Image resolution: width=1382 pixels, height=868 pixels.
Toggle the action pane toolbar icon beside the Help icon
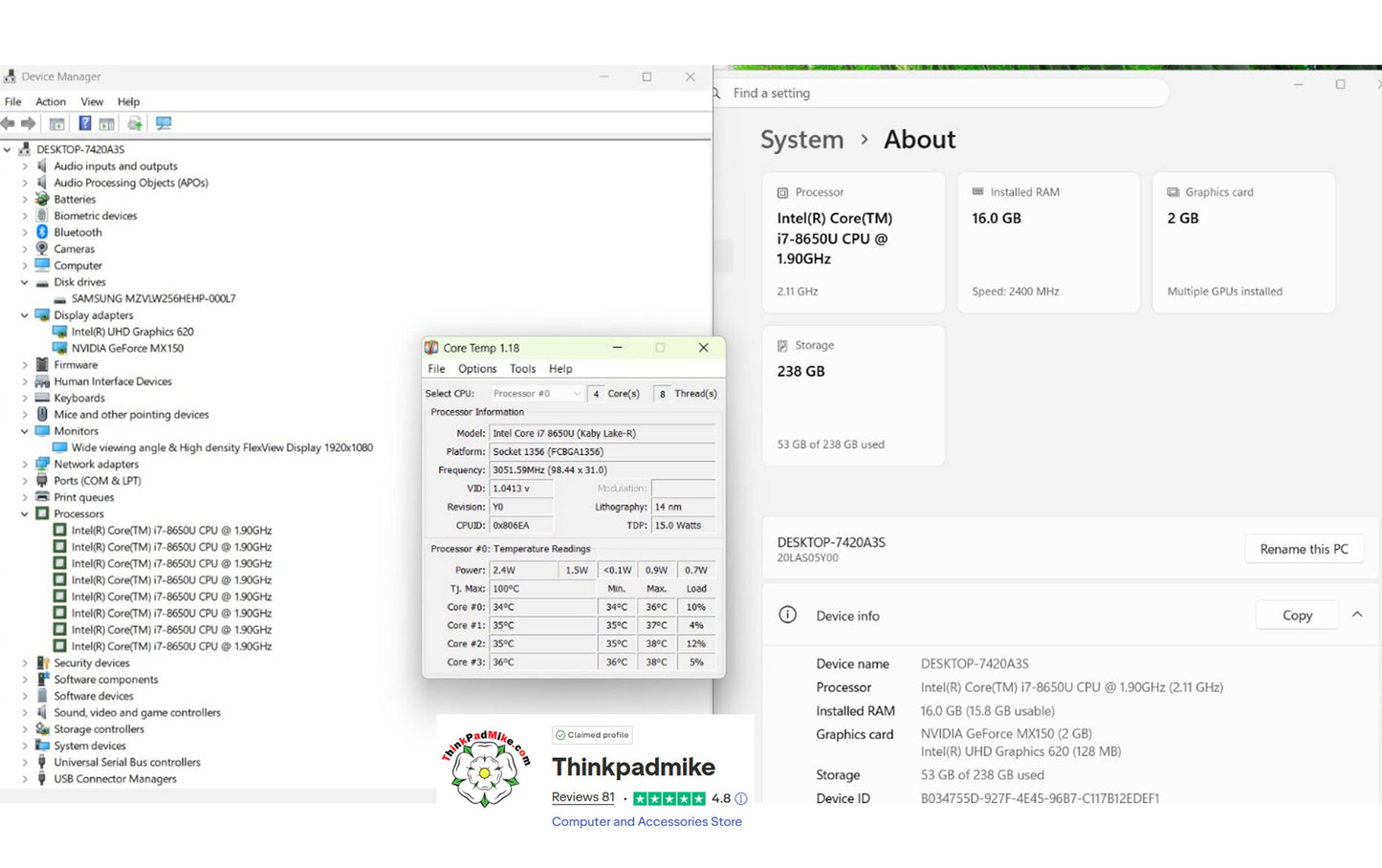click(x=107, y=123)
